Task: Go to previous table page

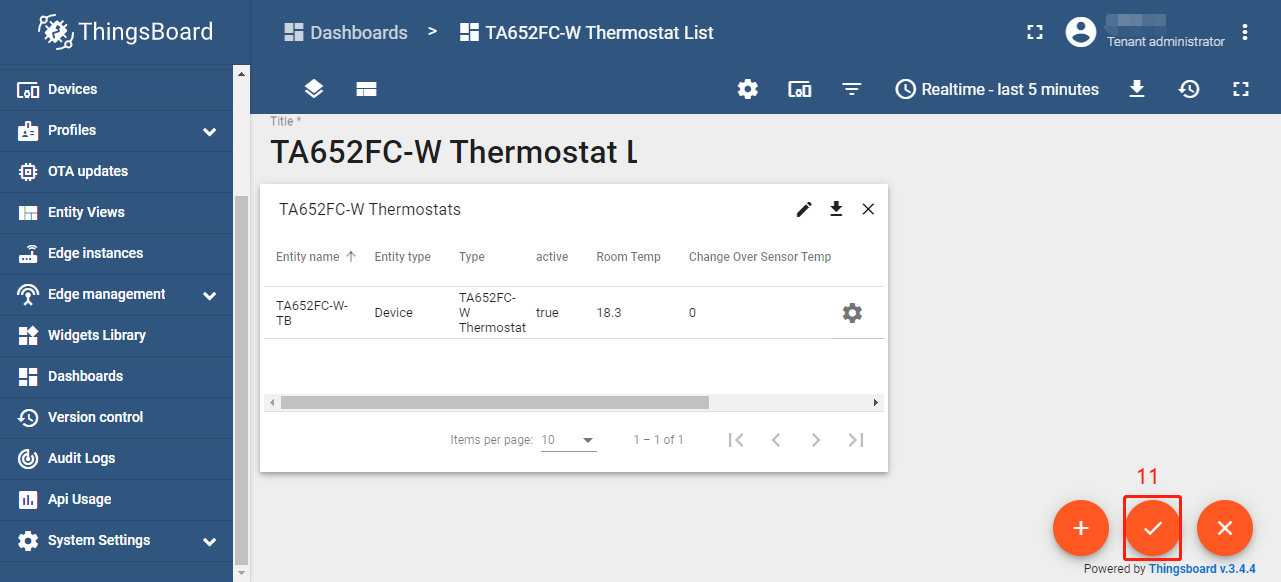Action: [x=776, y=440]
